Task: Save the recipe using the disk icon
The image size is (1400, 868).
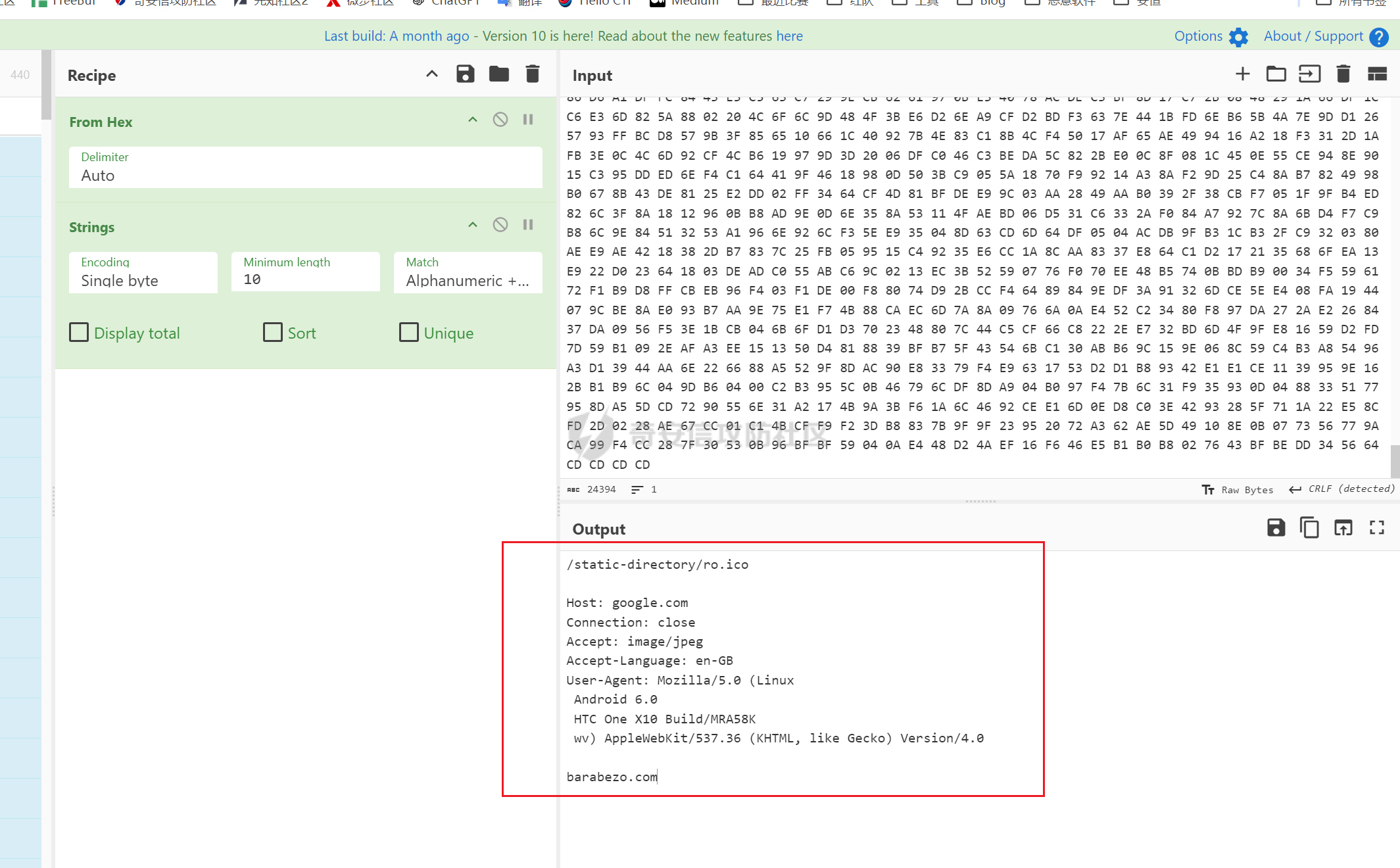Action: point(465,74)
